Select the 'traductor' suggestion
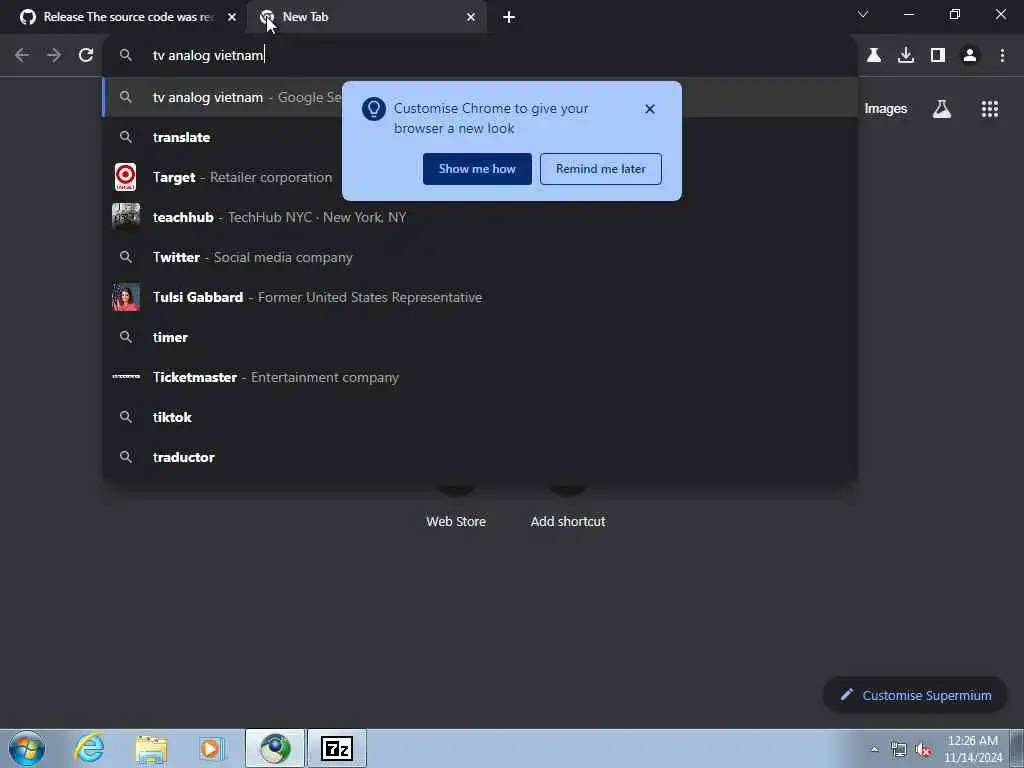This screenshot has width=1024, height=768. point(480,457)
